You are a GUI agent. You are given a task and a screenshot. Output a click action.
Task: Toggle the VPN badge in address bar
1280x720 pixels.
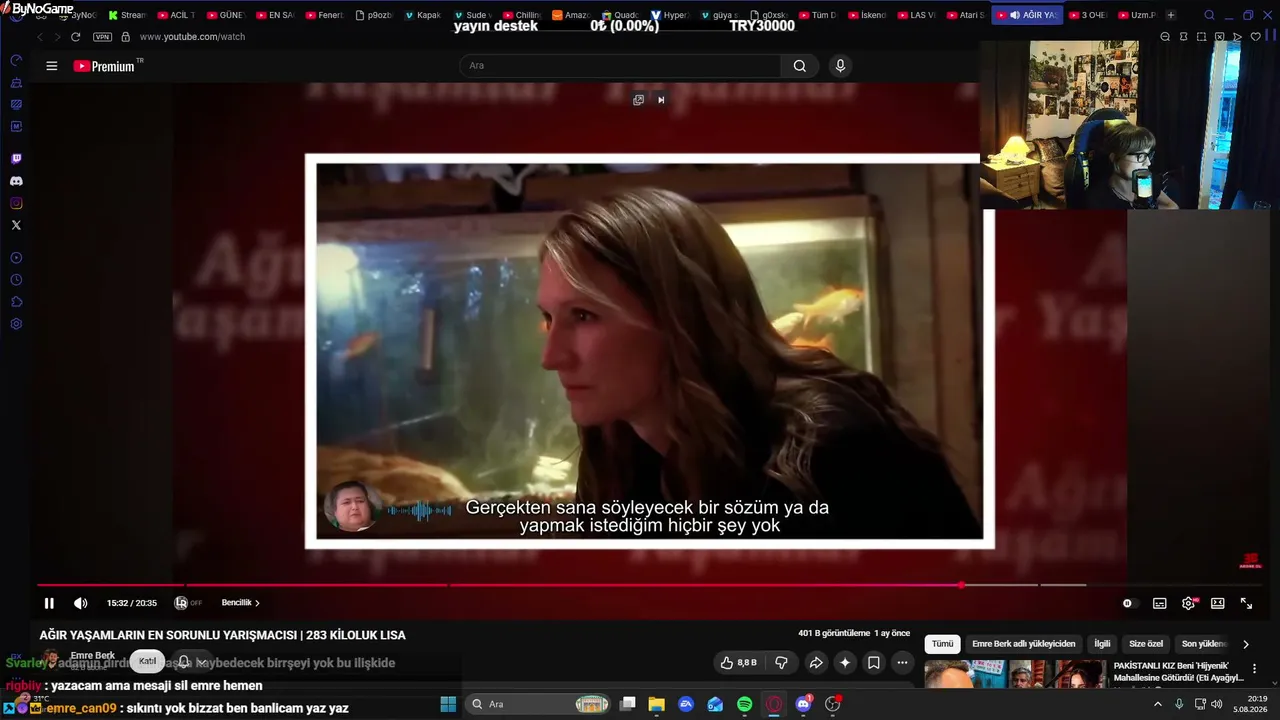102,37
